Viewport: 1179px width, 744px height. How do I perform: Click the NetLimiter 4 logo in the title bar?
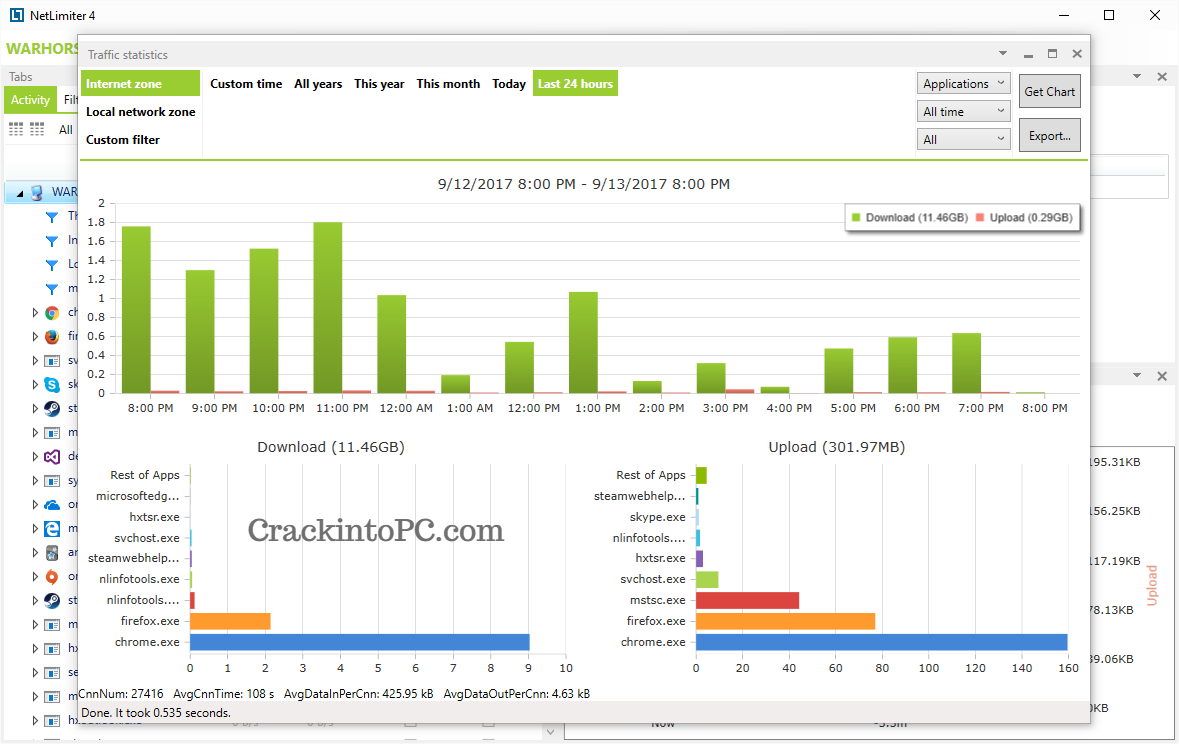(17, 15)
